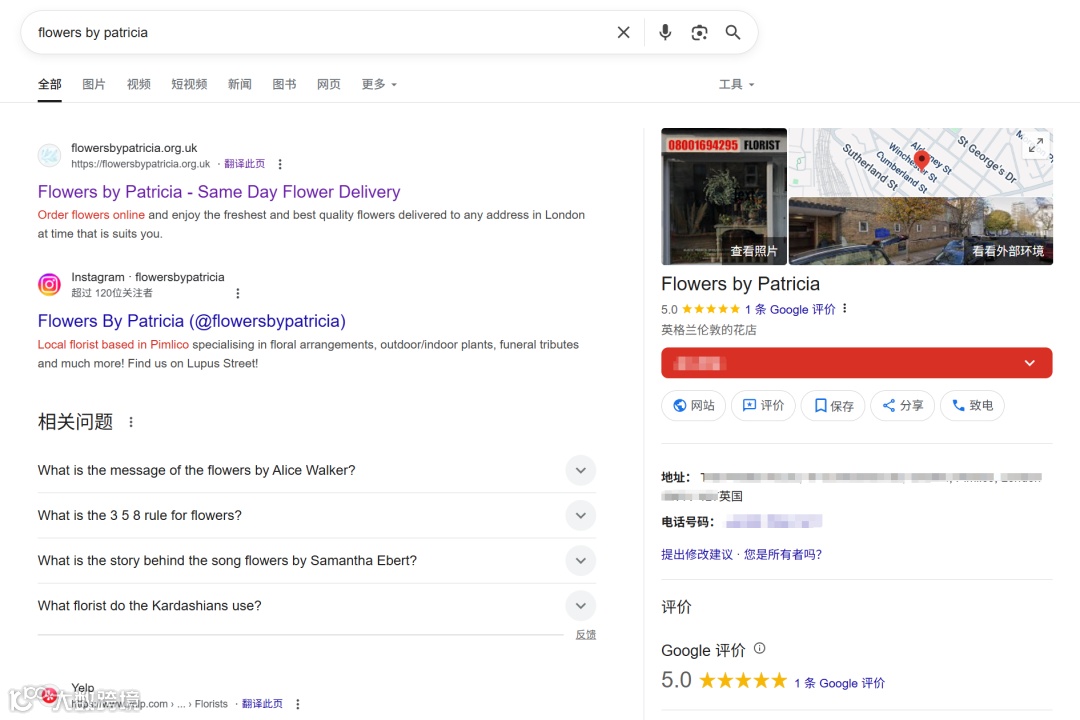
Task: Open the 看看外部环境 street view image
Action: tap(921, 231)
